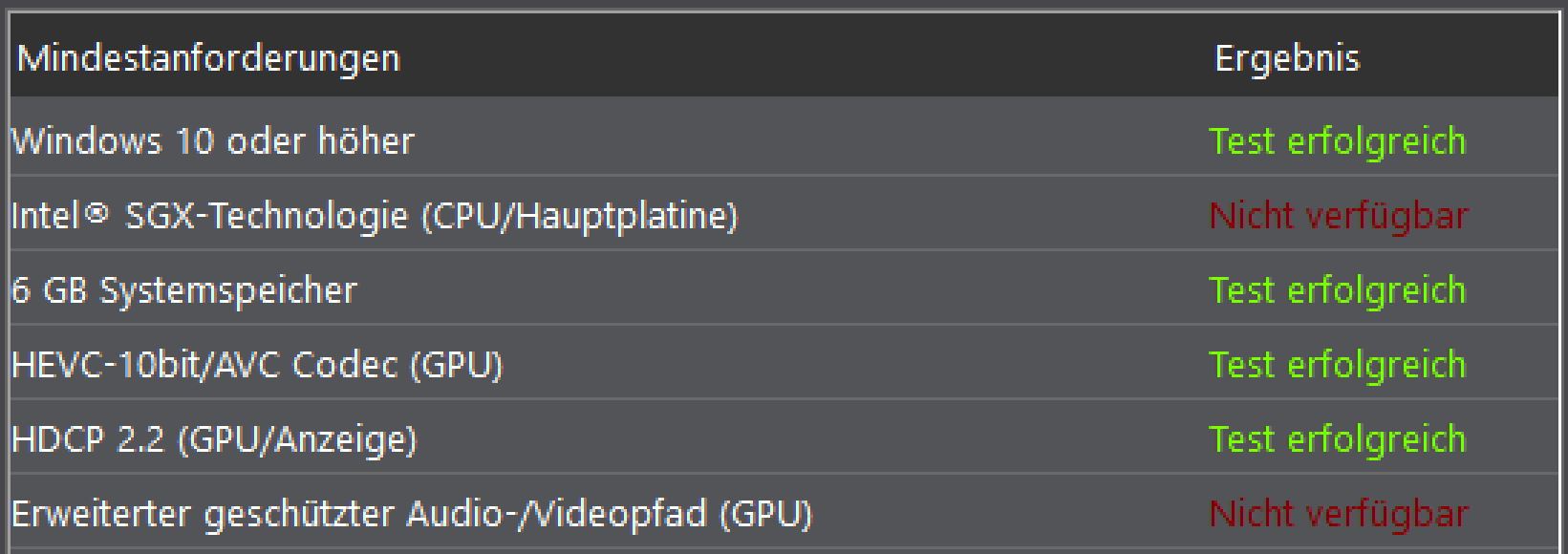Select the '6 GB Systemspeicher' entry

[x=183, y=290]
